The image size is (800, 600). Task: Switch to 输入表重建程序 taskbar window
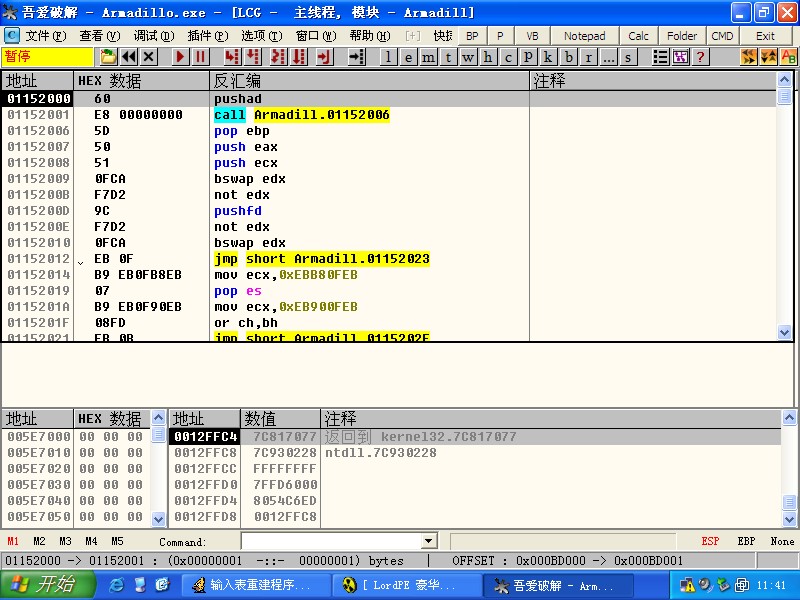(x=256, y=585)
